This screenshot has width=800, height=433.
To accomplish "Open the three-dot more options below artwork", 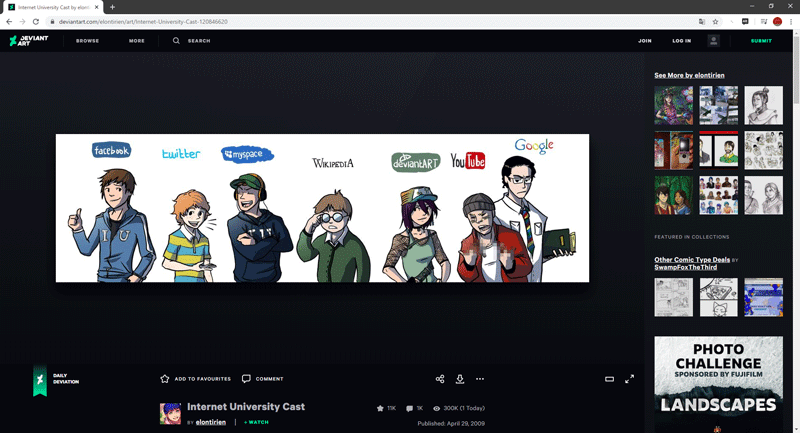I will (480, 379).
